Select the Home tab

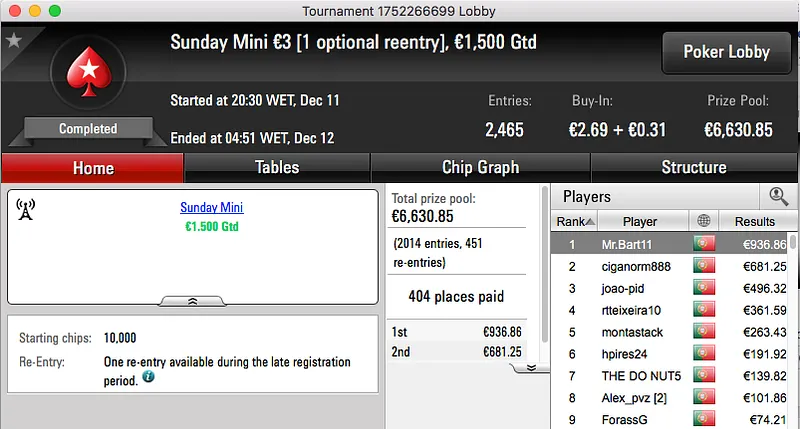pyautogui.click(x=93, y=168)
